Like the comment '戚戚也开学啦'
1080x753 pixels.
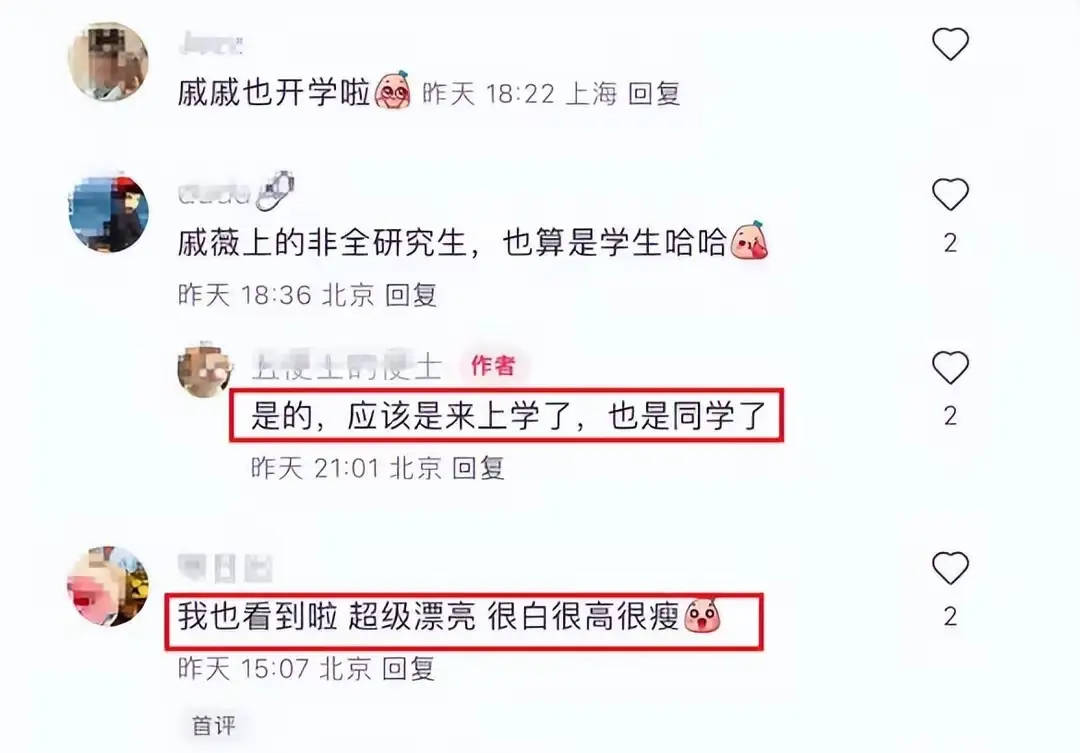point(951,44)
